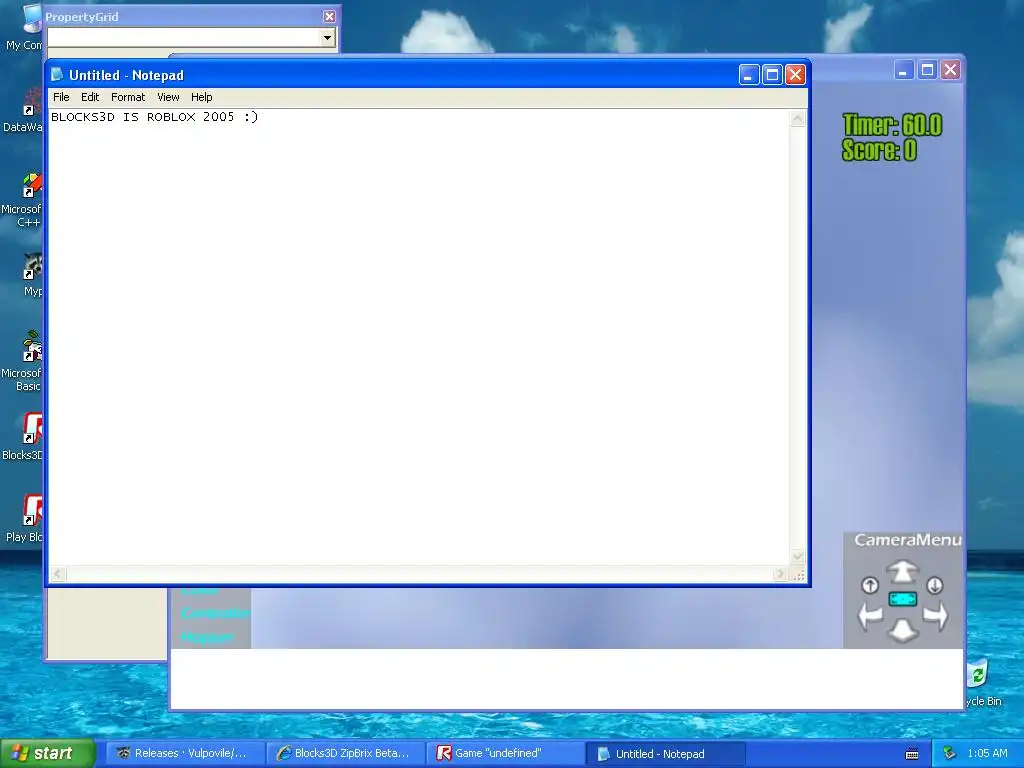The height and width of the screenshot is (768, 1024).
Task: Click the camera rotate right arrow
Action: (935, 615)
